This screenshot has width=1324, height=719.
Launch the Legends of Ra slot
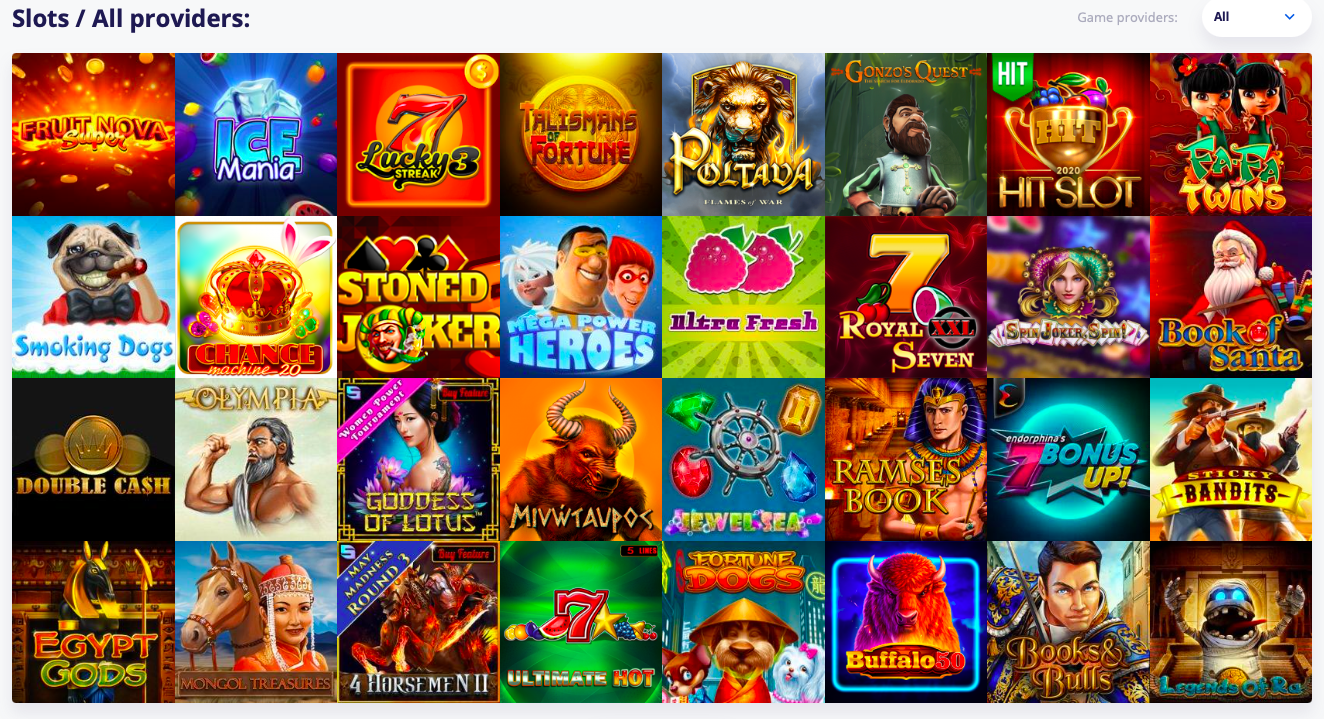tap(1231, 622)
